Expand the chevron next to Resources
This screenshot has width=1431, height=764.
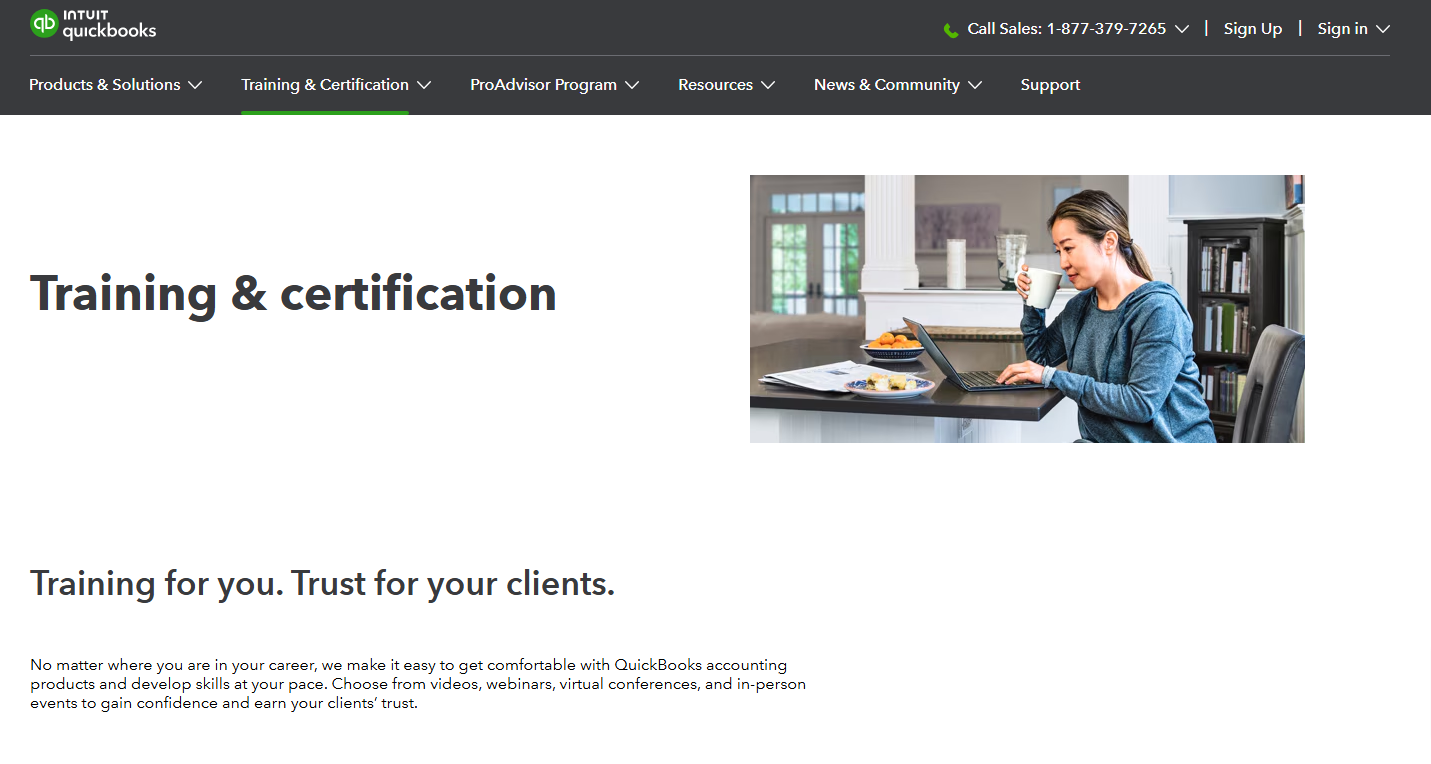(769, 85)
